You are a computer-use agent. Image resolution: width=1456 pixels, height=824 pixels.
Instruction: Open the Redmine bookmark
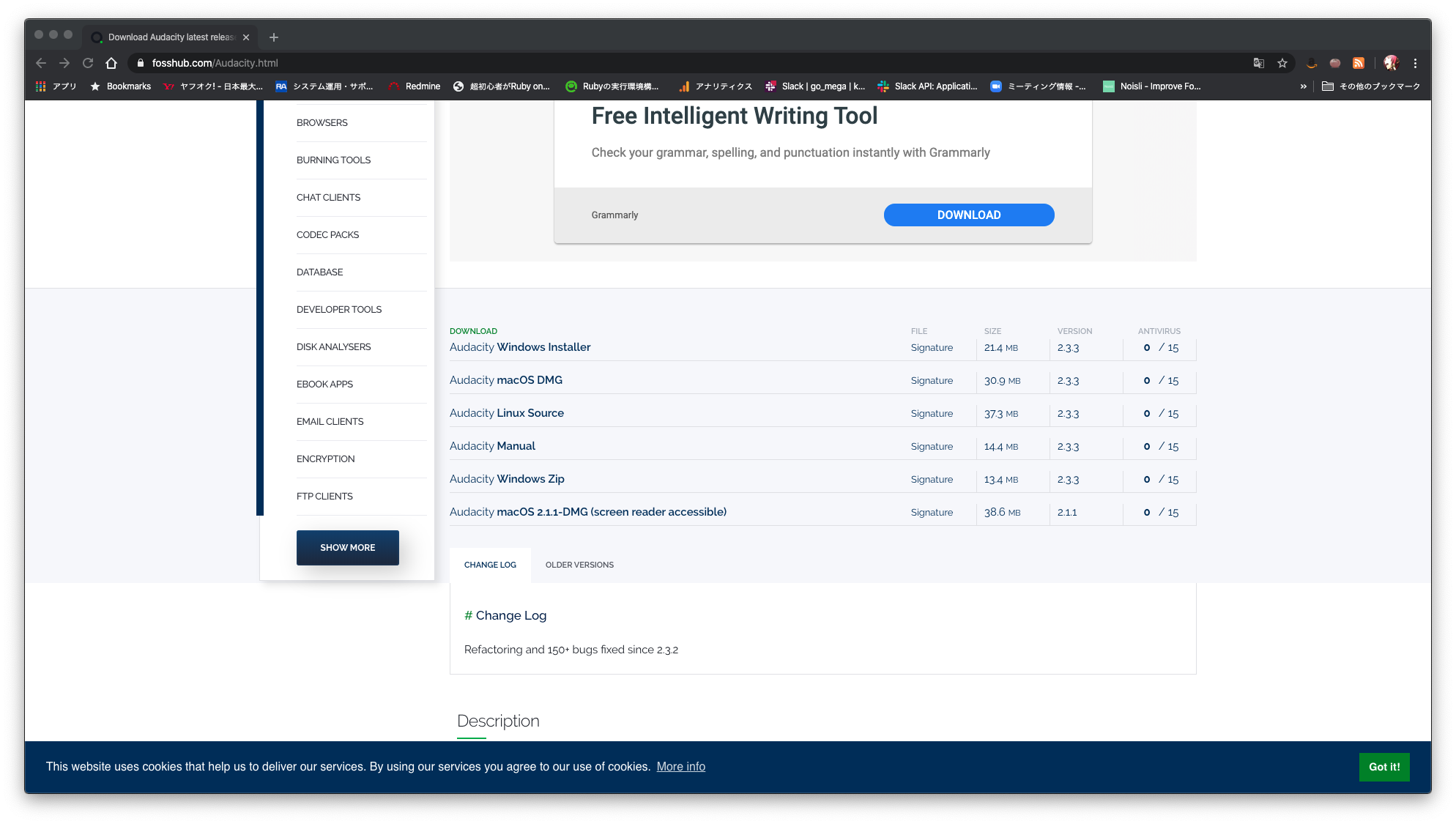click(x=415, y=86)
